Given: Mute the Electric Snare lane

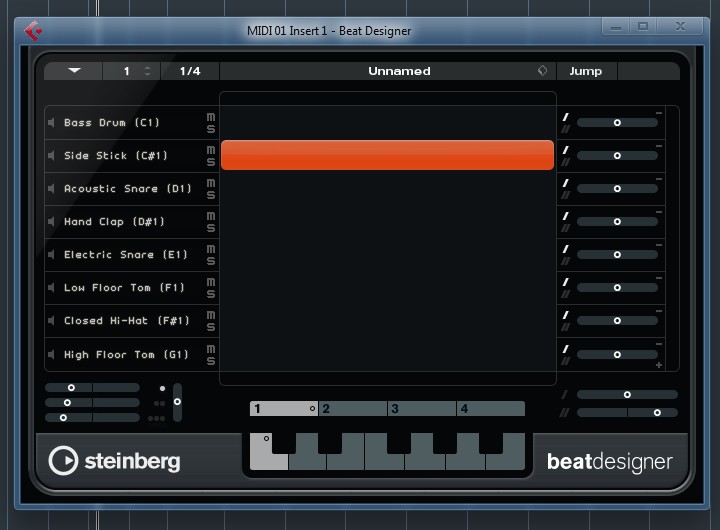Looking at the screenshot, I should (211, 249).
